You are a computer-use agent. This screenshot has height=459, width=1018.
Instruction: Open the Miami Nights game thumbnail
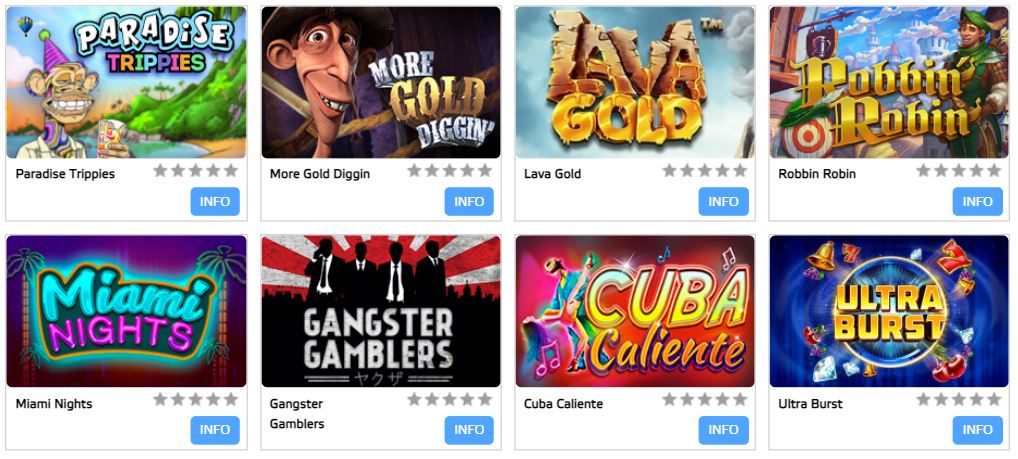[127, 311]
